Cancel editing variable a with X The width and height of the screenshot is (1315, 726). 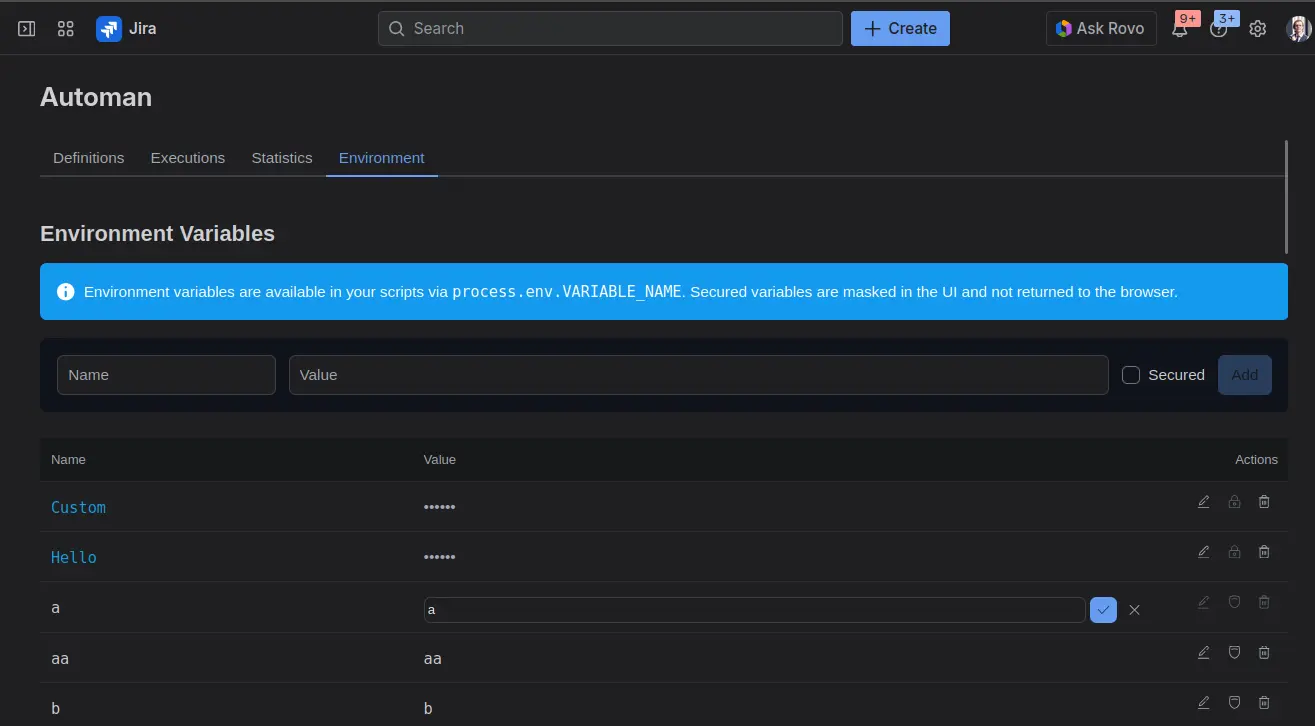(1134, 609)
